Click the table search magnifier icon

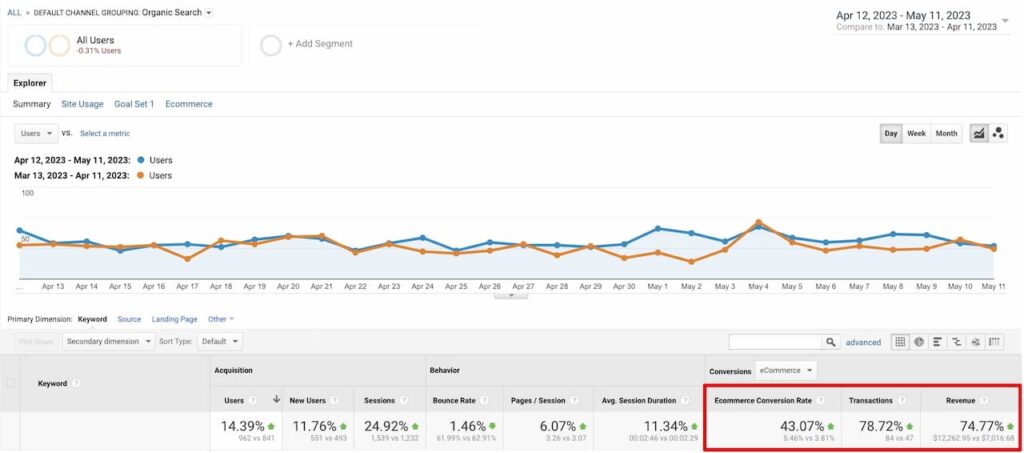point(830,342)
